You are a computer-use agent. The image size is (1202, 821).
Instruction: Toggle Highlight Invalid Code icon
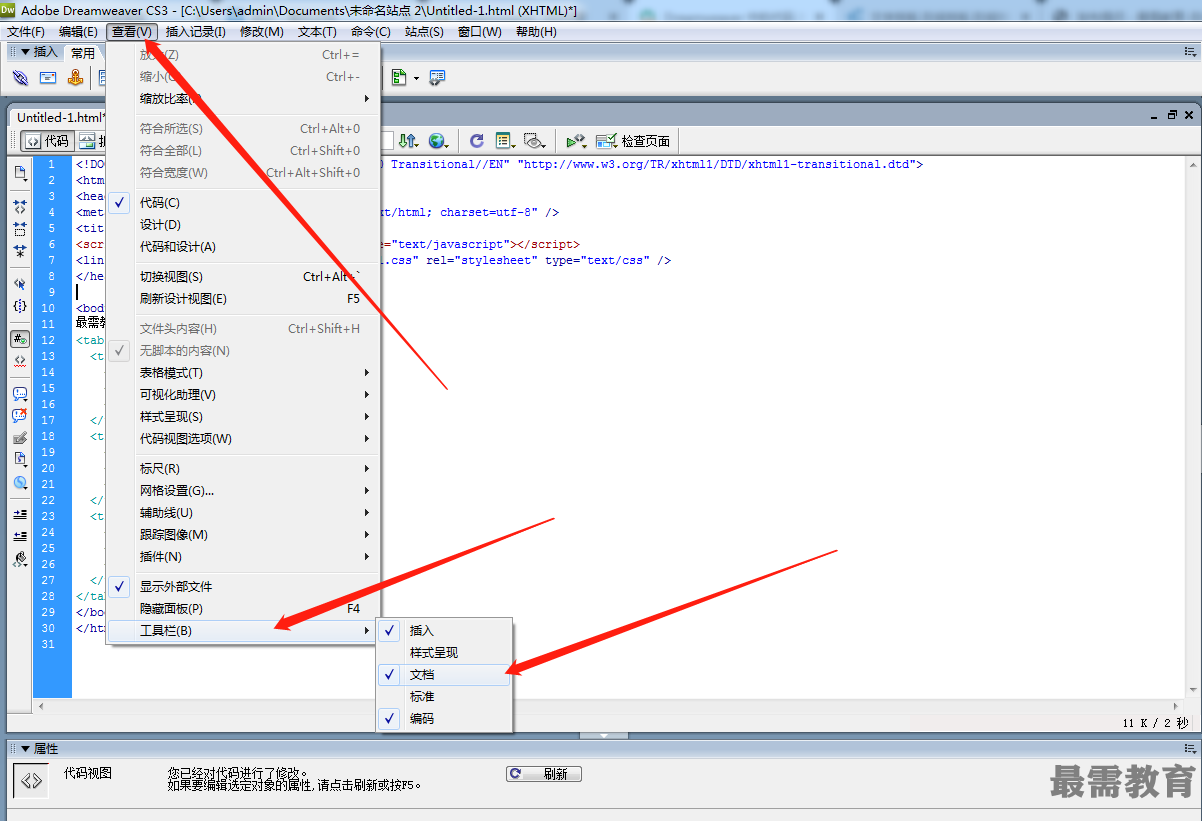20,360
